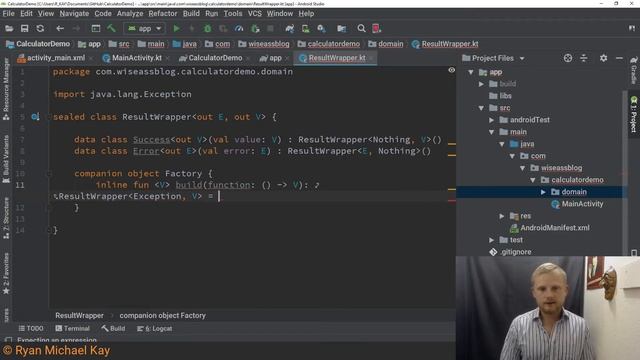
Task: Click the Scroll from Source target icon
Action: (568, 58)
